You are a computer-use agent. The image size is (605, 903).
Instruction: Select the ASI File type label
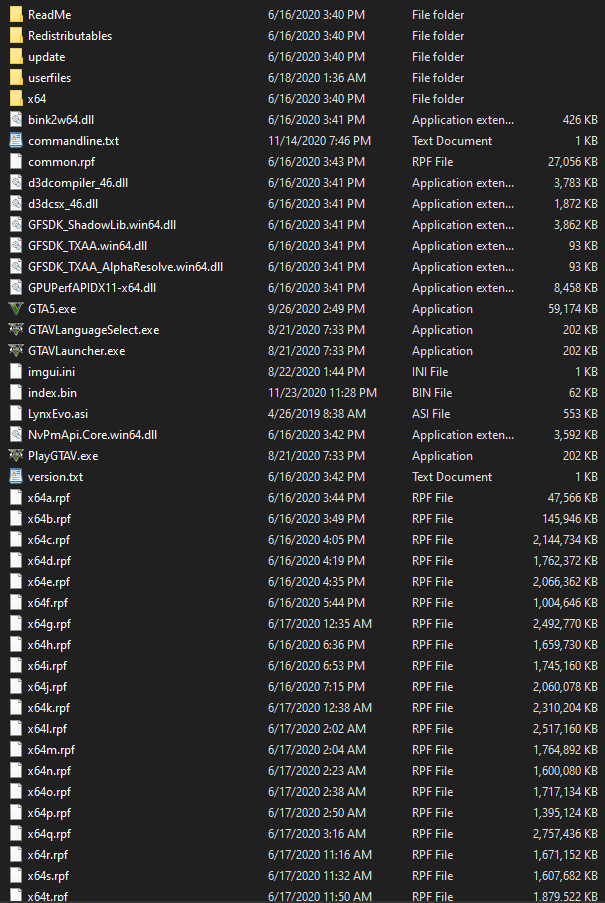431,413
